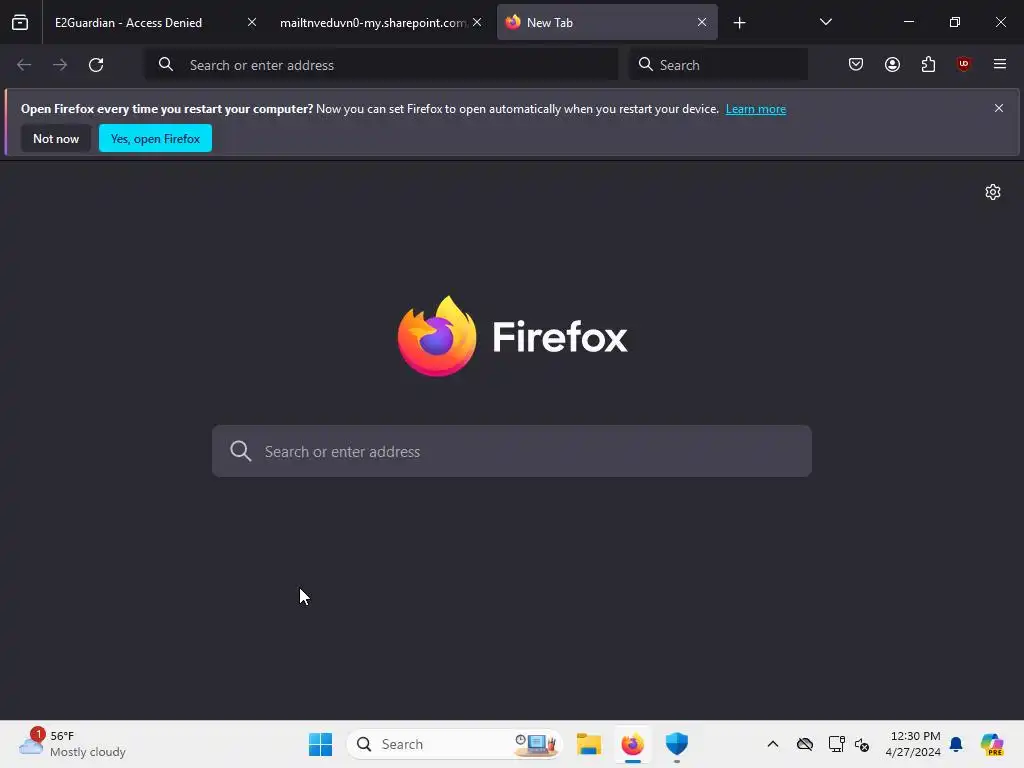Screen dimensions: 1024x768
Task: Open new tab personalize gear icon
Action: (x=993, y=192)
